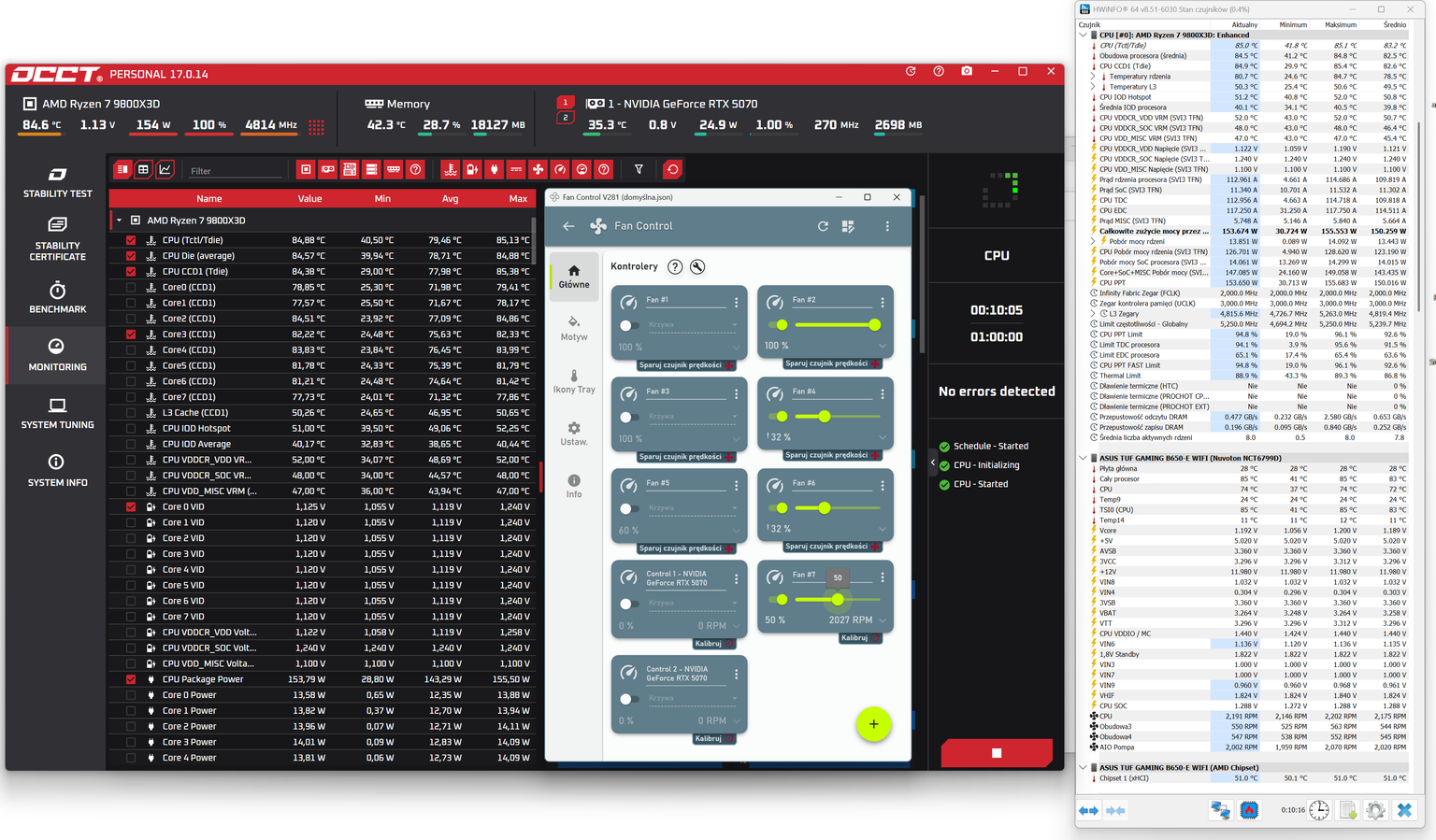Open the three-dot menu for Fan #7
This screenshot has height=840, width=1436.
tap(882, 577)
